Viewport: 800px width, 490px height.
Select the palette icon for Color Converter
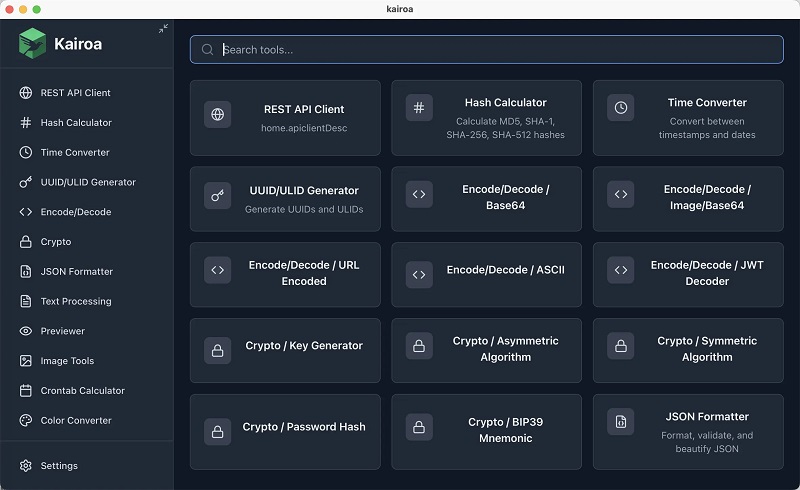[26, 420]
